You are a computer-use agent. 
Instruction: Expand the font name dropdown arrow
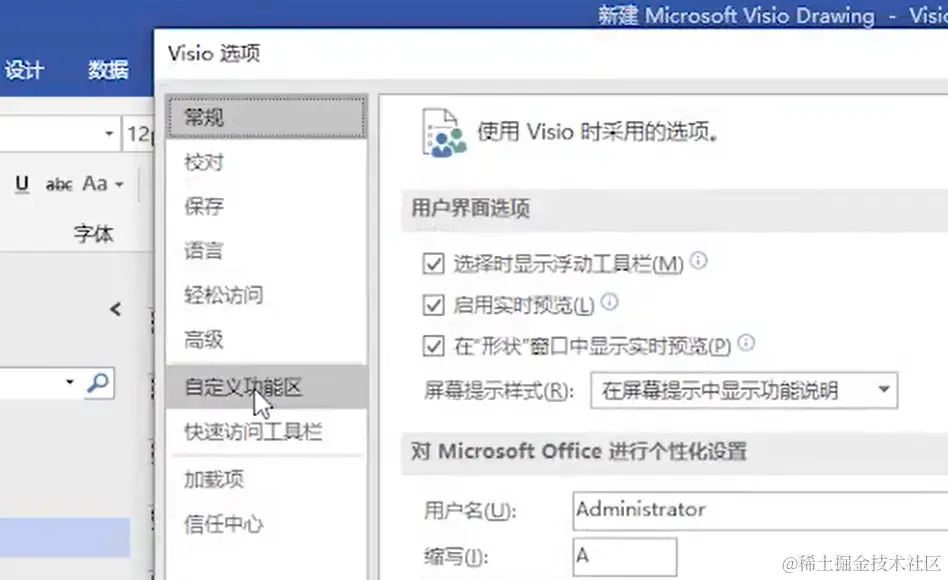tap(109, 133)
